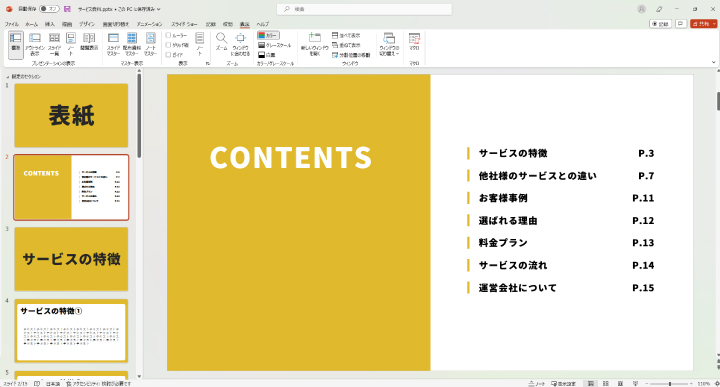Open the Comments pane icon
The width and height of the screenshot is (720, 387).
pos(681,23)
